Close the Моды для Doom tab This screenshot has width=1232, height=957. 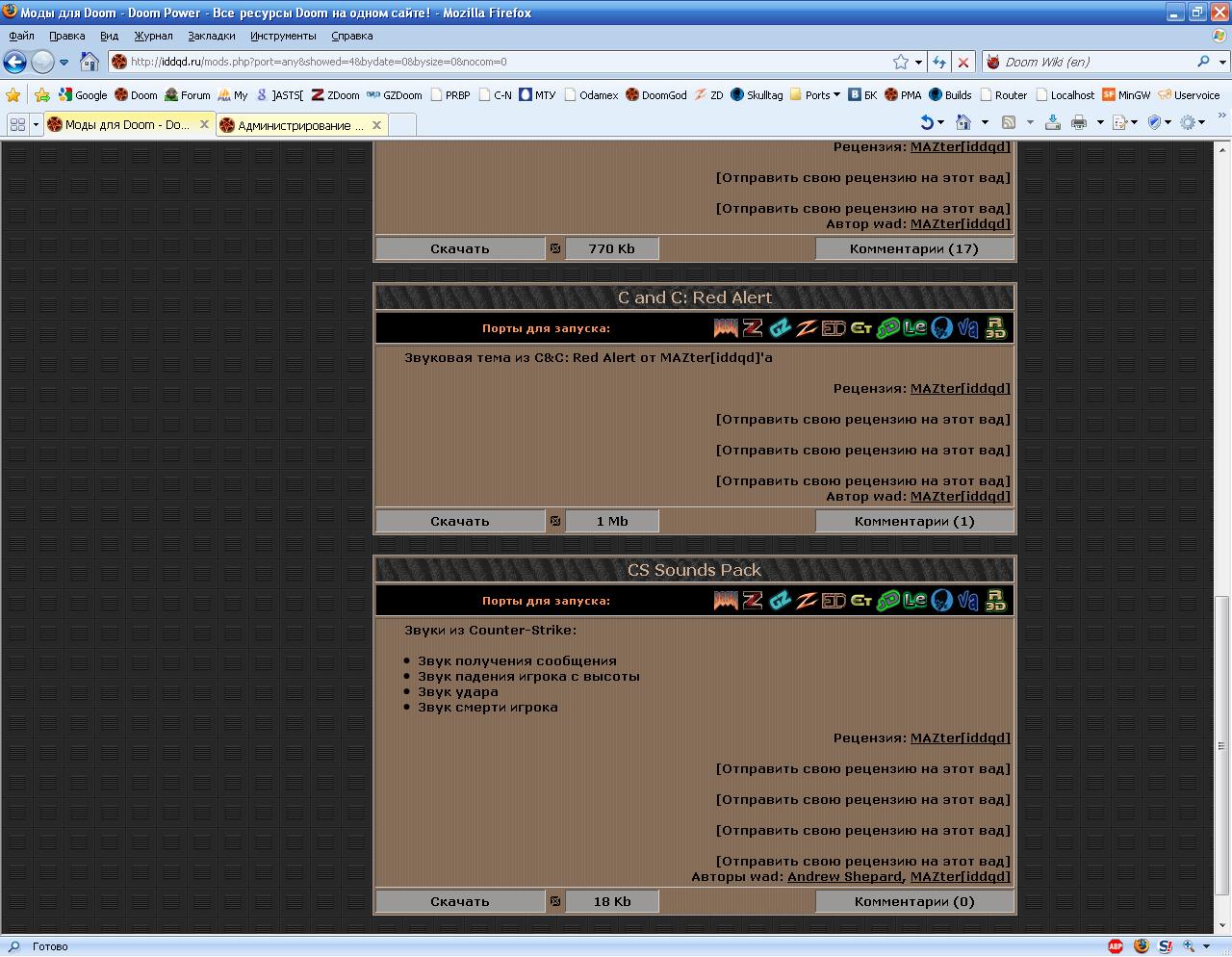click(204, 124)
